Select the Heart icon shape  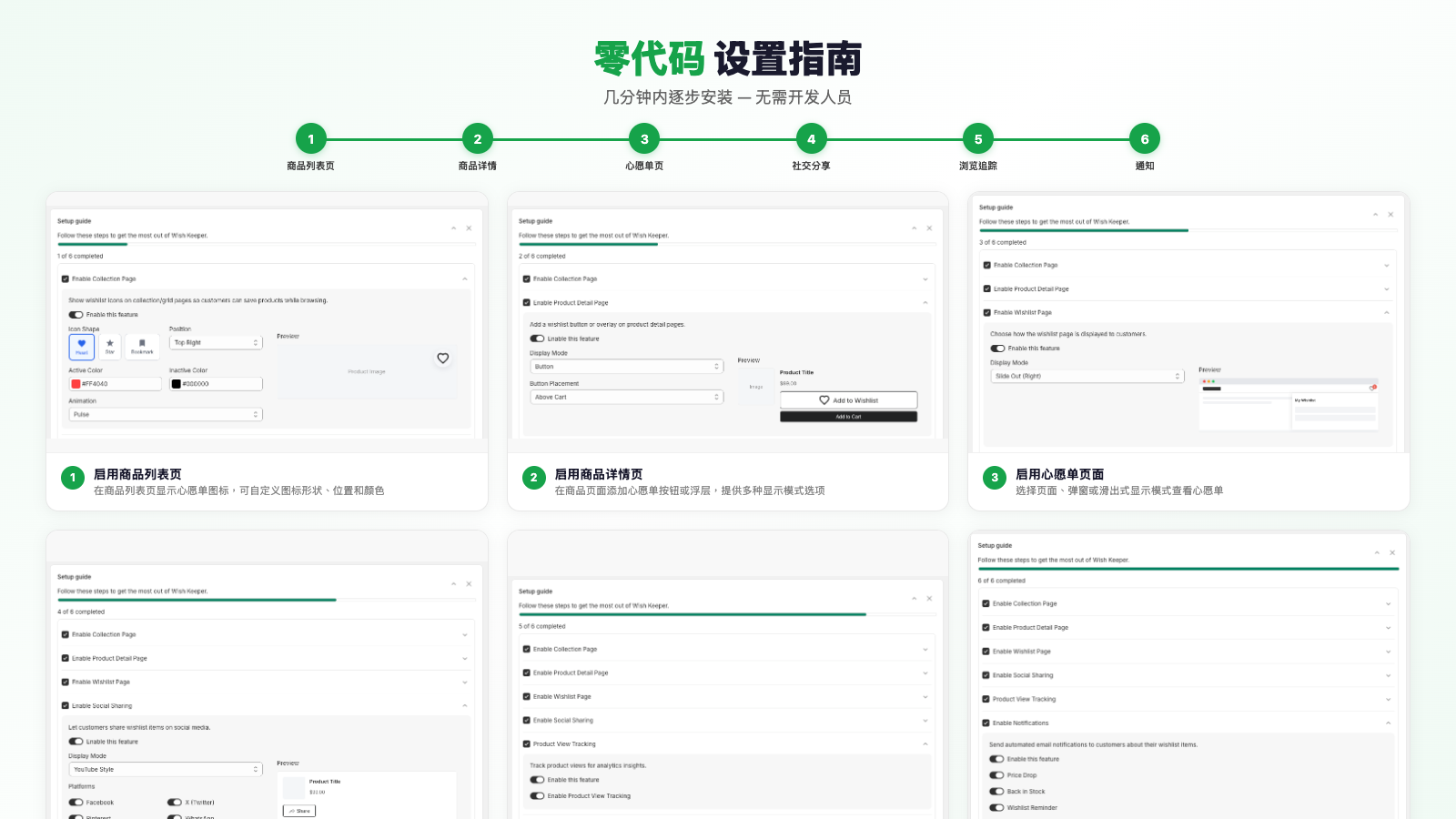point(82,347)
